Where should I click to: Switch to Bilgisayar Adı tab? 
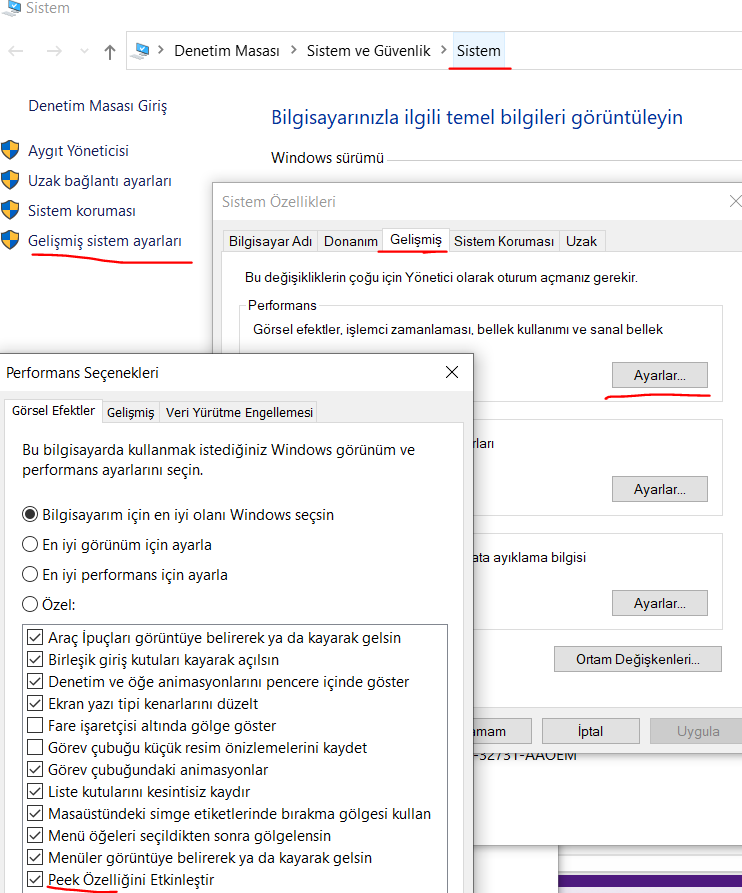point(270,241)
